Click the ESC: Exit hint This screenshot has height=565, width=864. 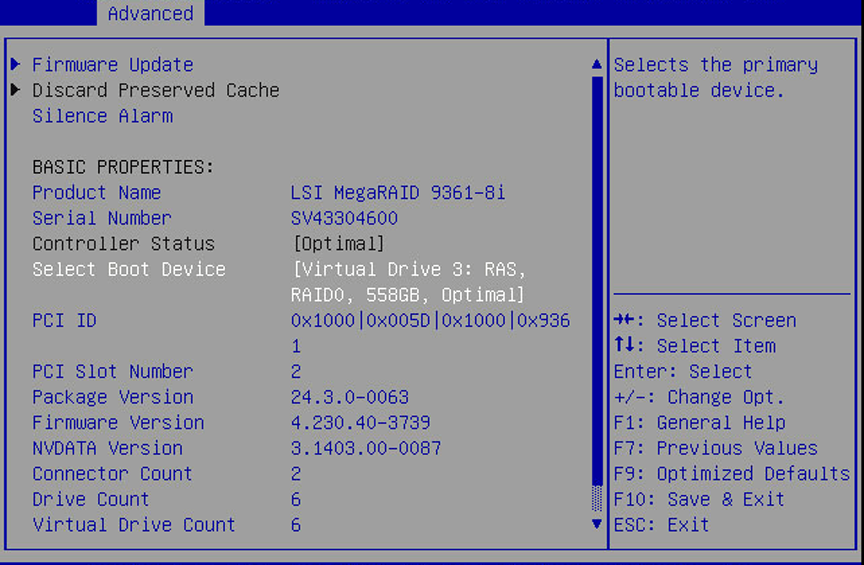(661, 524)
